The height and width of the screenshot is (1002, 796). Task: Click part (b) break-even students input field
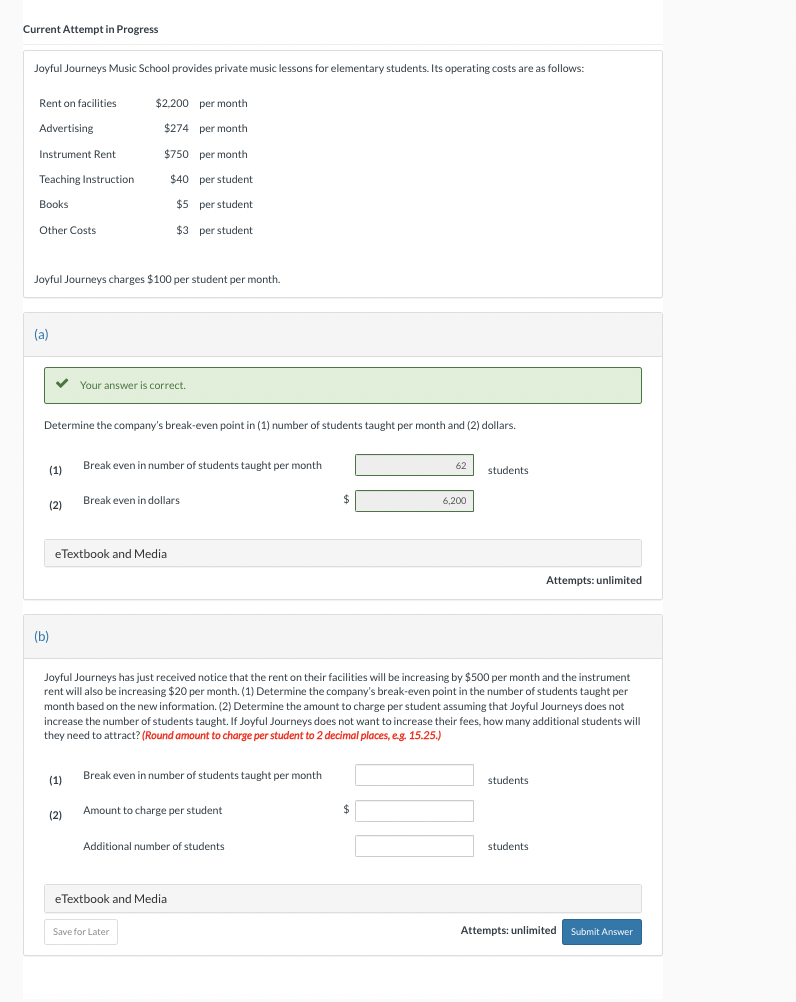(x=414, y=775)
